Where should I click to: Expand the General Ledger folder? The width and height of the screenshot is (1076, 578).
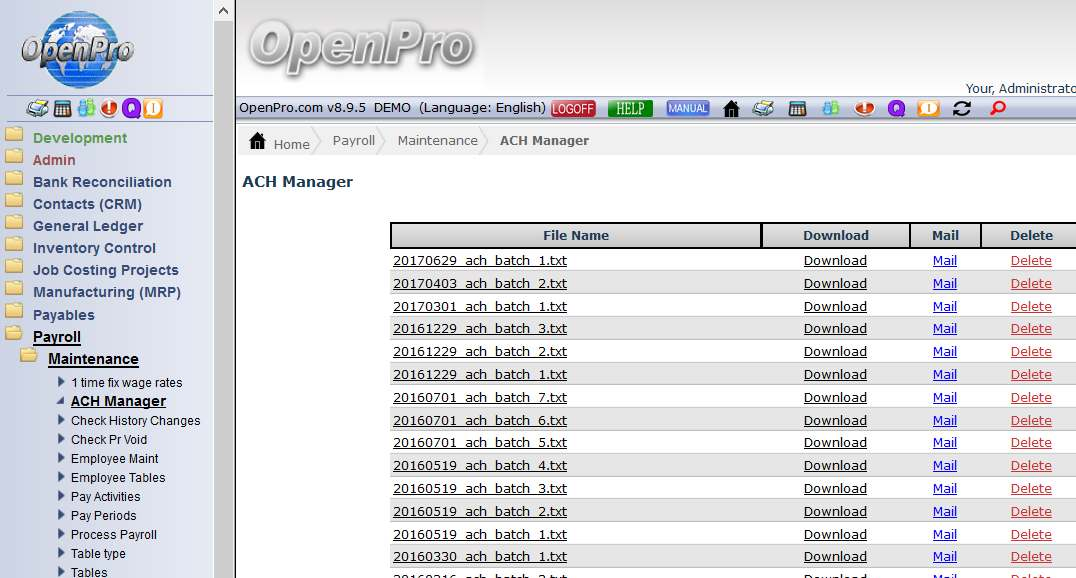(88, 226)
